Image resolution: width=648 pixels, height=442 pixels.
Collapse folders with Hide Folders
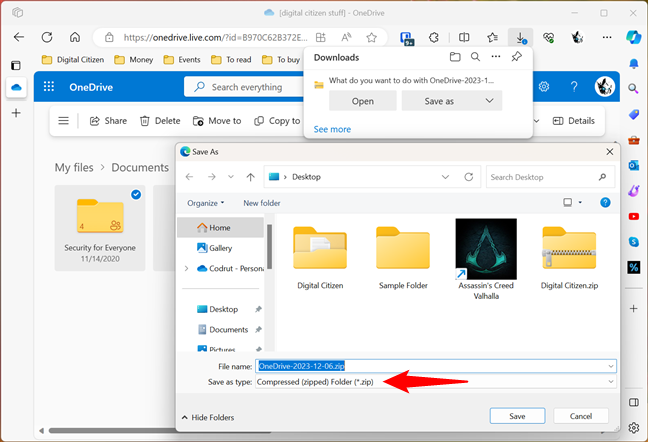[208, 418]
